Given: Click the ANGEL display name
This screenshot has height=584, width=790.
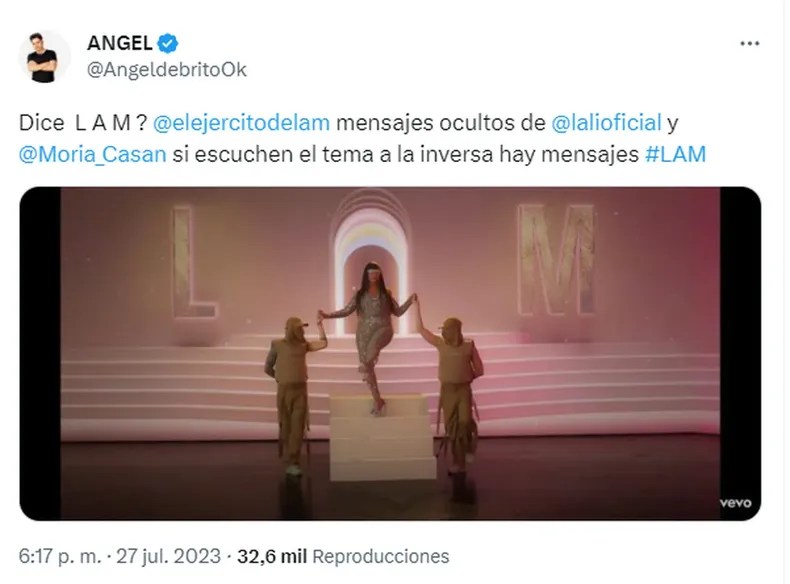Looking at the screenshot, I should click(x=119, y=43).
